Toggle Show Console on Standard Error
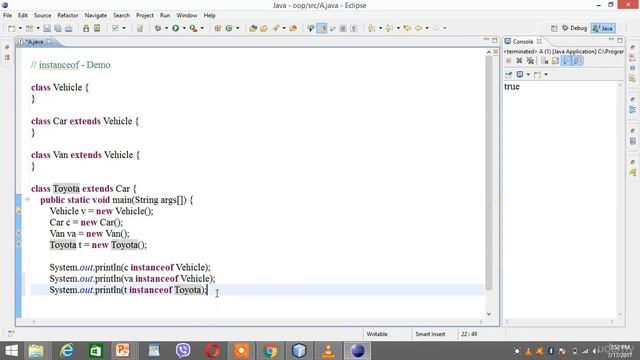The height and width of the screenshot is (360, 640). [x=578, y=61]
